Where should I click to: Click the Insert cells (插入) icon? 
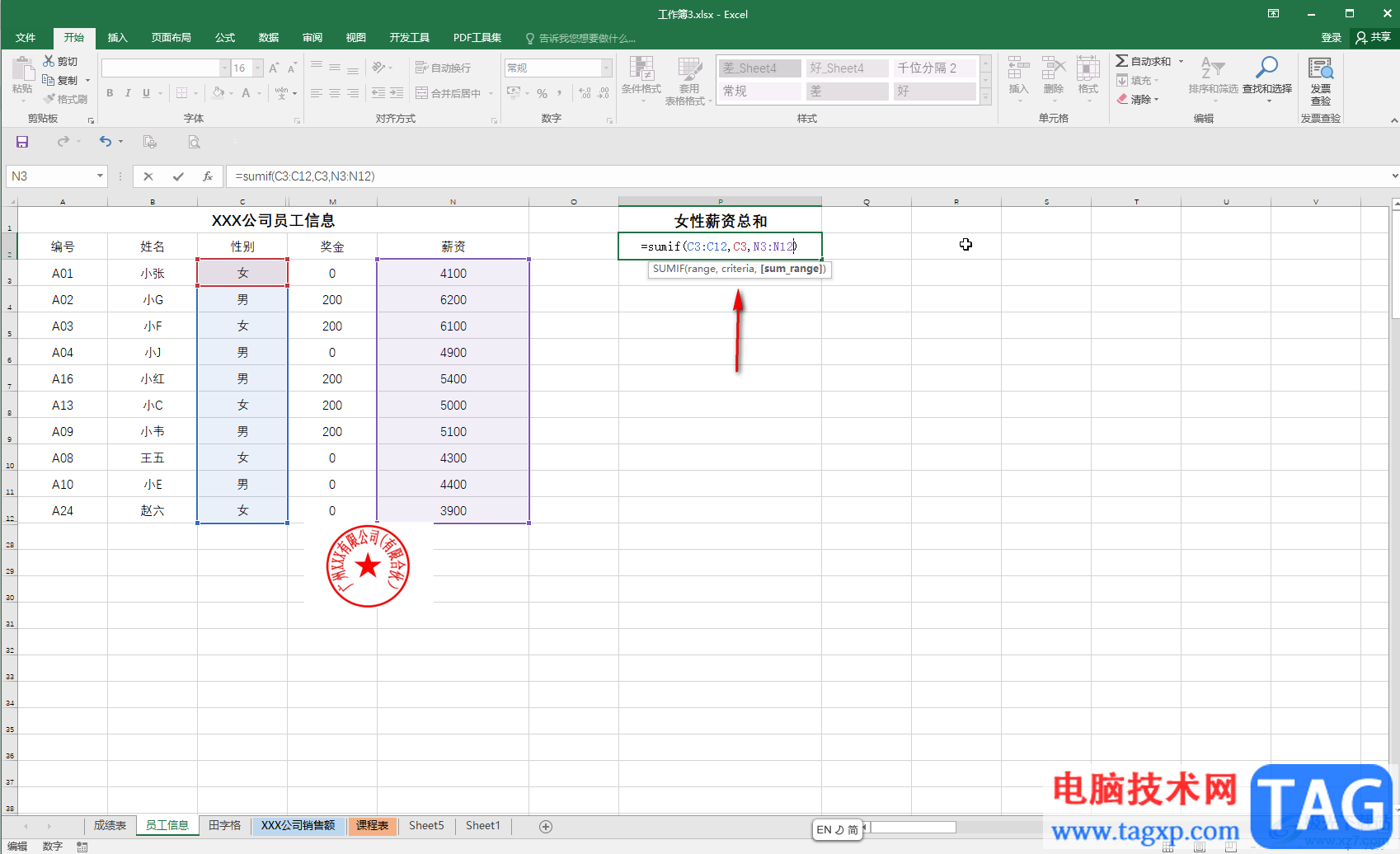pos(1019,68)
